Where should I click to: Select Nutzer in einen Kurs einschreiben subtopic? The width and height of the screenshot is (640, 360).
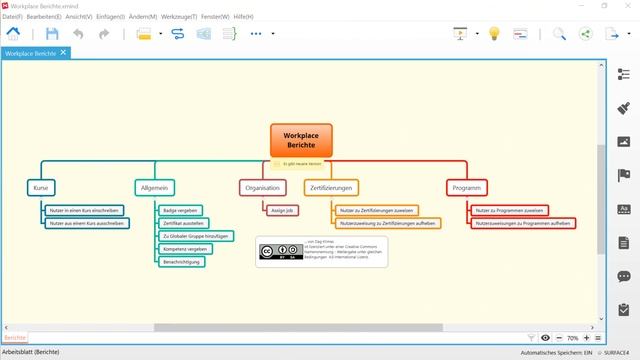(x=84, y=211)
